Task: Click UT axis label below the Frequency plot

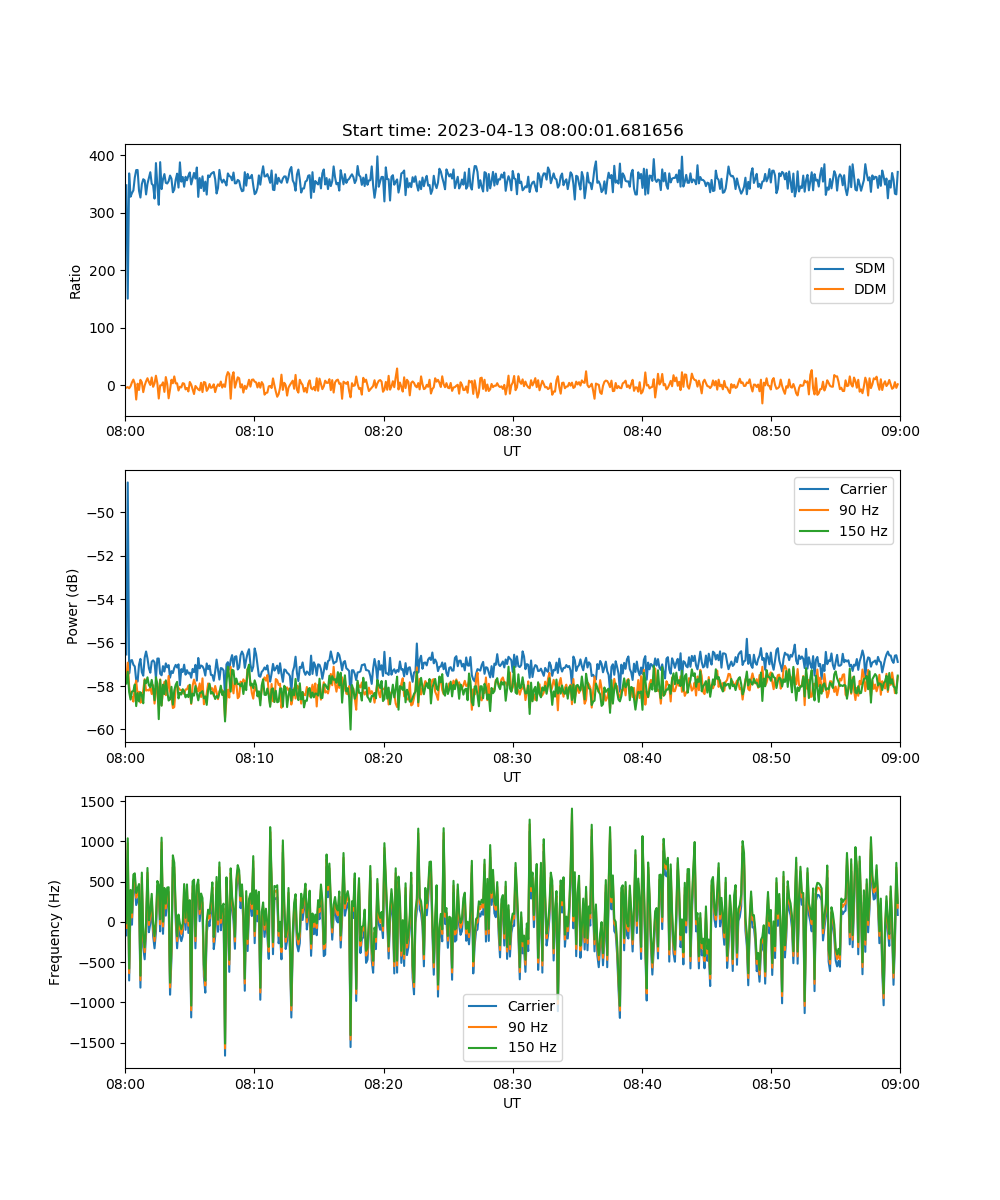Action: tap(512, 1103)
